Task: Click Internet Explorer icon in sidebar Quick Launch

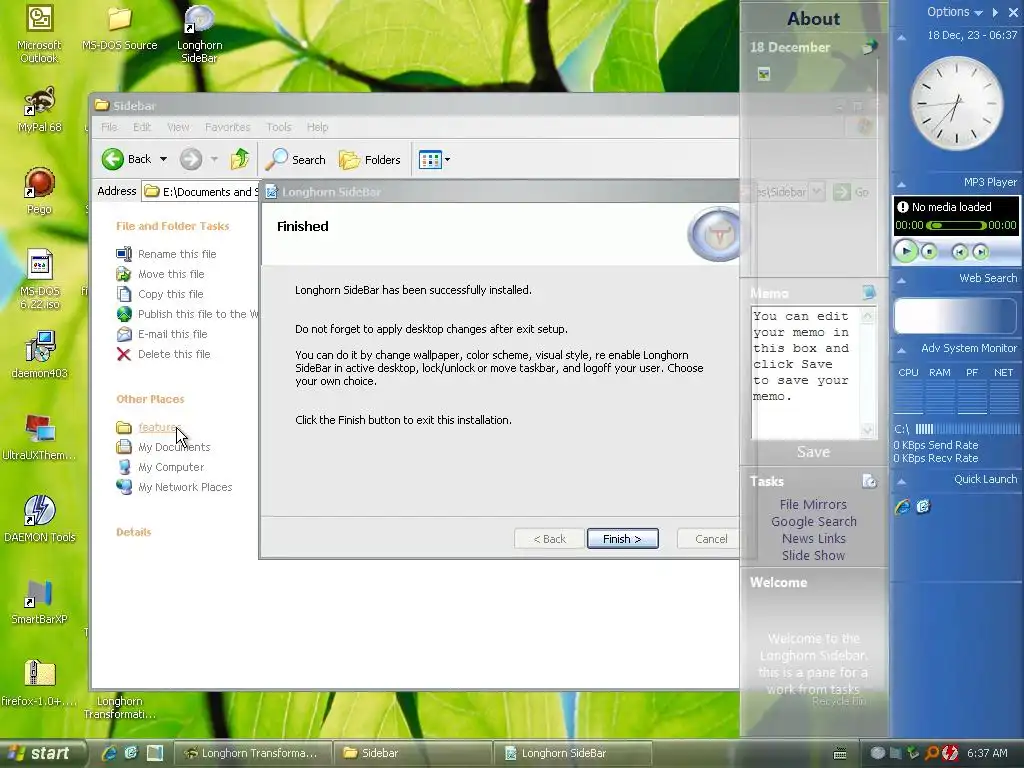Action: point(903,507)
